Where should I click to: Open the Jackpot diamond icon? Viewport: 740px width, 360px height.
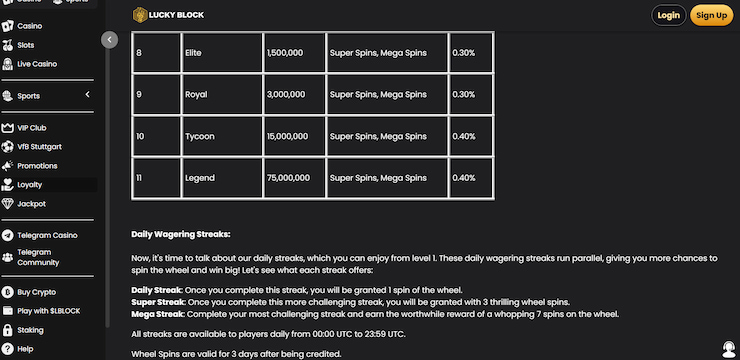[x=8, y=204]
